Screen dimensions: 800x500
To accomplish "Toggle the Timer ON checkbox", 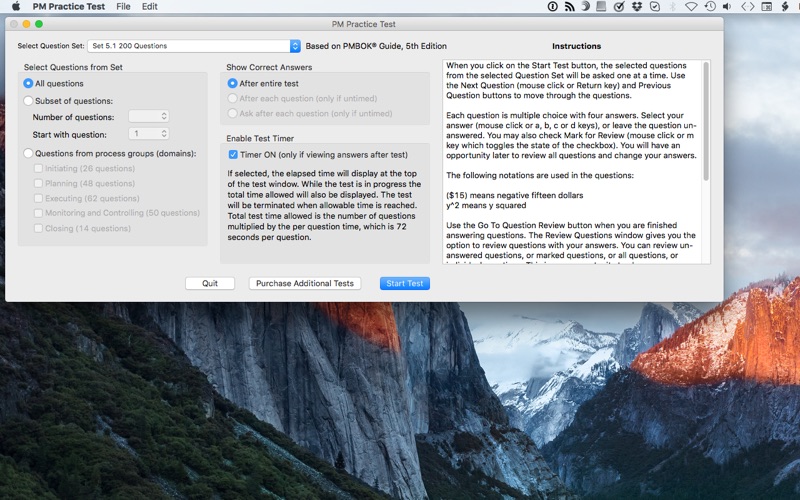I will point(233,155).
